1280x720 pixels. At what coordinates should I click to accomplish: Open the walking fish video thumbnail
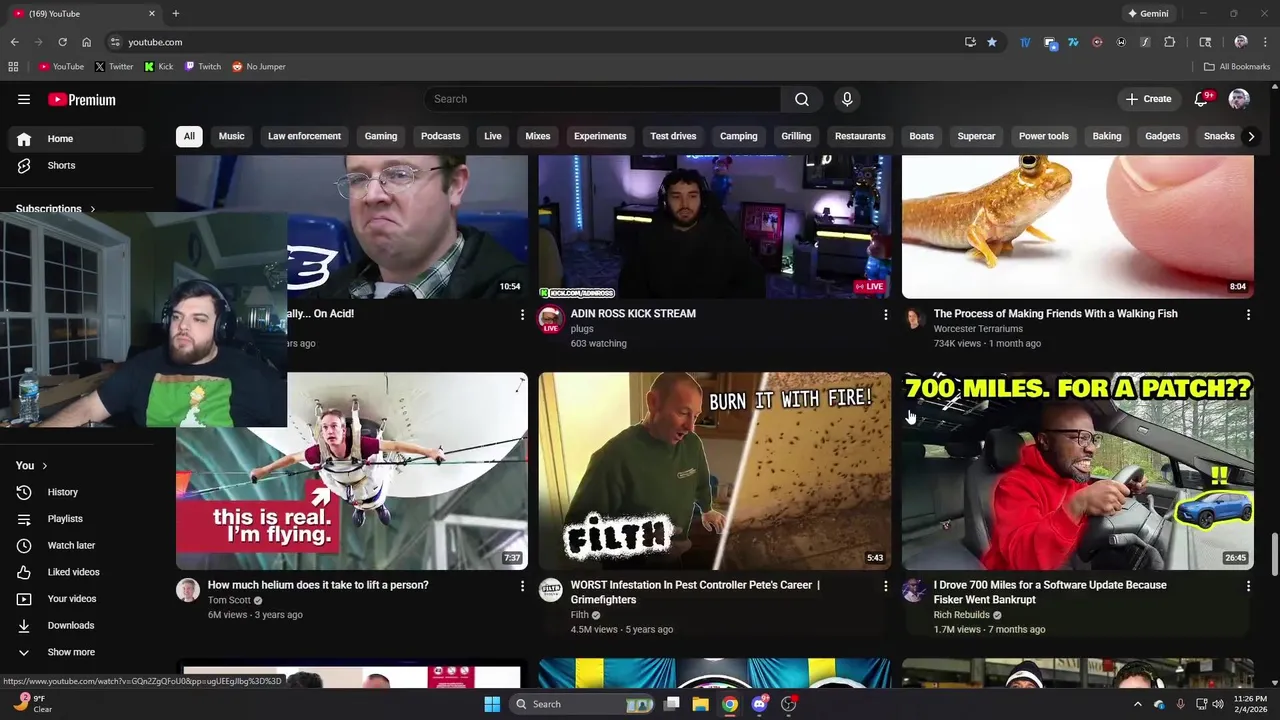tap(1078, 227)
